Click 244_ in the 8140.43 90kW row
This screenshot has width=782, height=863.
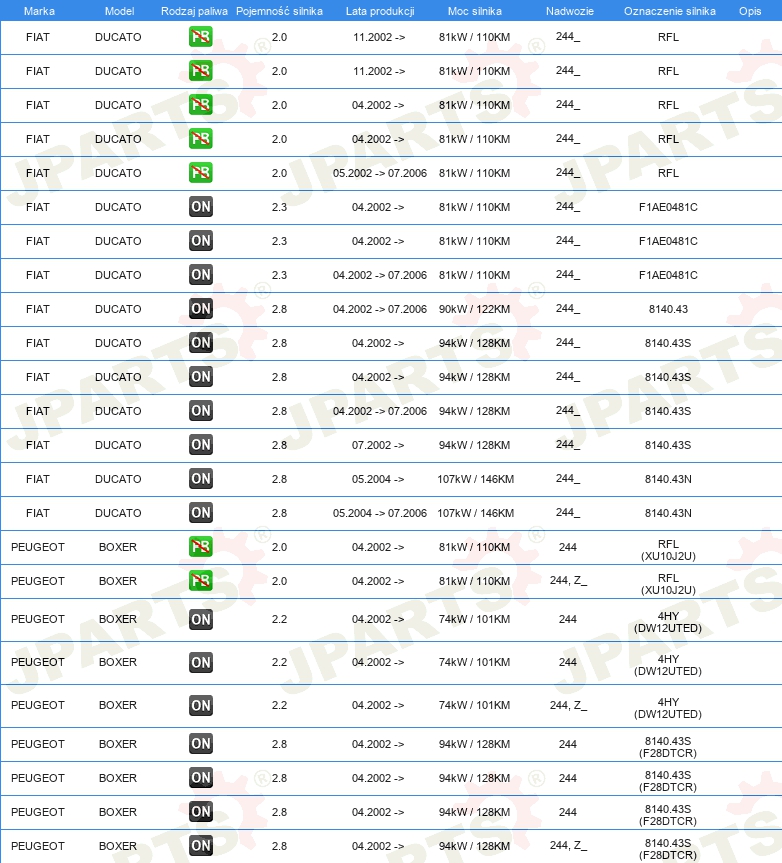(x=568, y=309)
